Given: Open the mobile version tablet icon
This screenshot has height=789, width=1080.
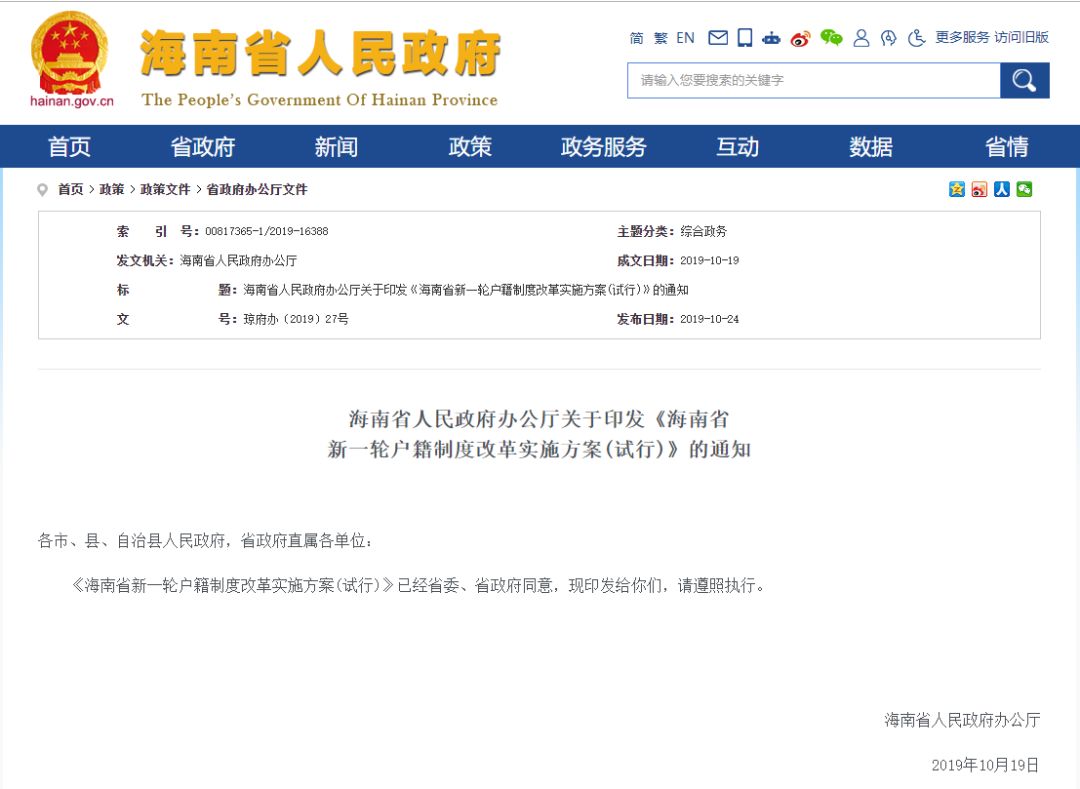Looking at the screenshot, I should coord(745,38).
